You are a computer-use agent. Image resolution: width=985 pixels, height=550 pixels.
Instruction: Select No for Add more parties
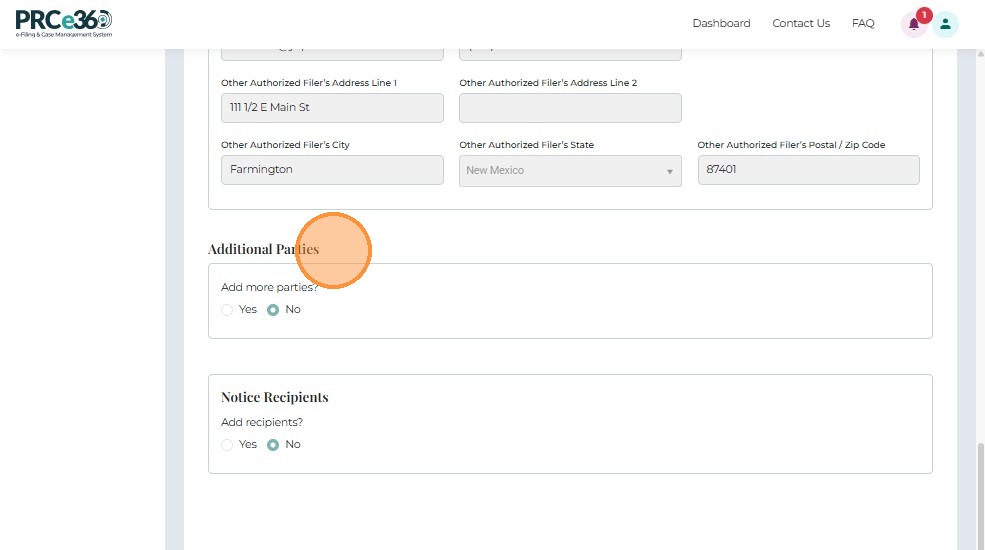pyautogui.click(x=273, y=310)
